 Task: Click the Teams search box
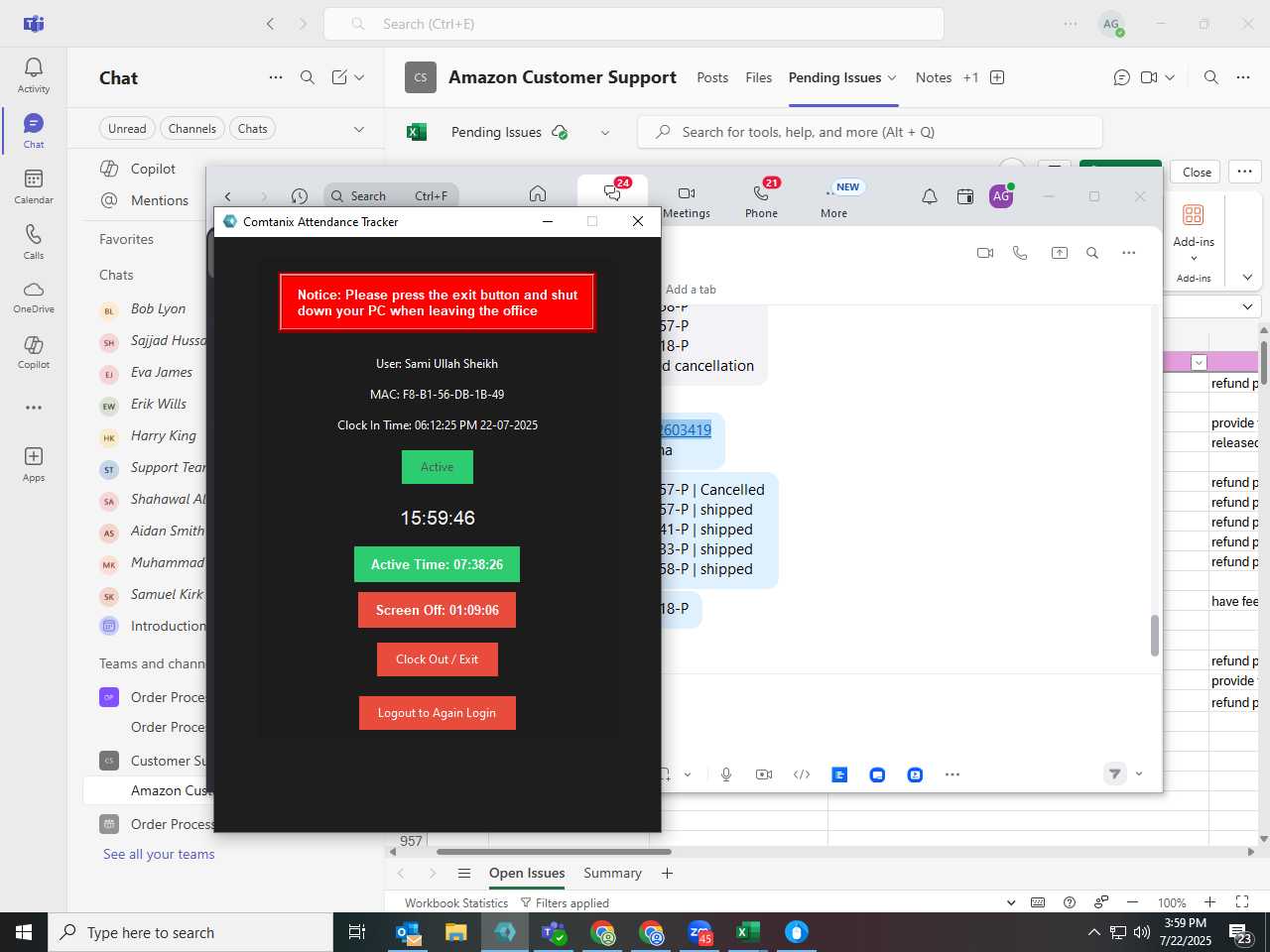634,24
